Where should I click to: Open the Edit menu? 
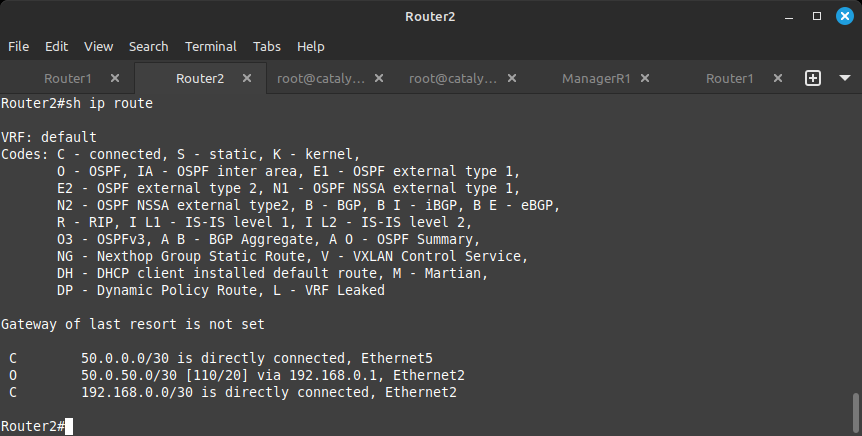57,47
